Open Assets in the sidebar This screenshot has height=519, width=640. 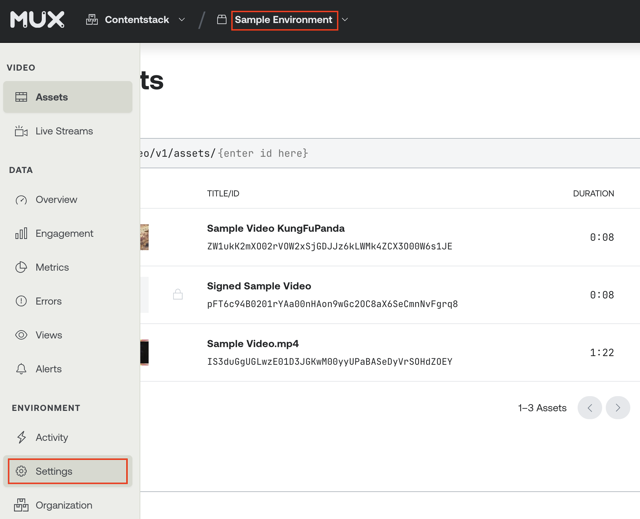pos(68,97)
